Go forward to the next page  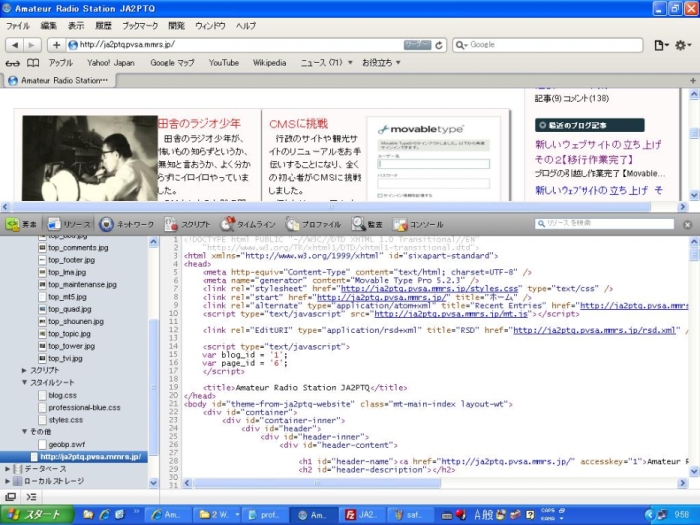(32, 45)
